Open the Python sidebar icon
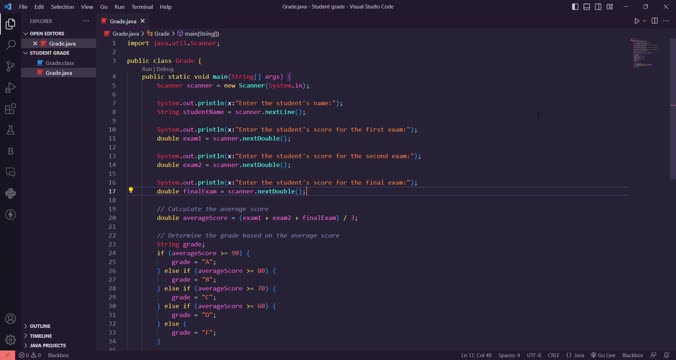 click(10, 193)
